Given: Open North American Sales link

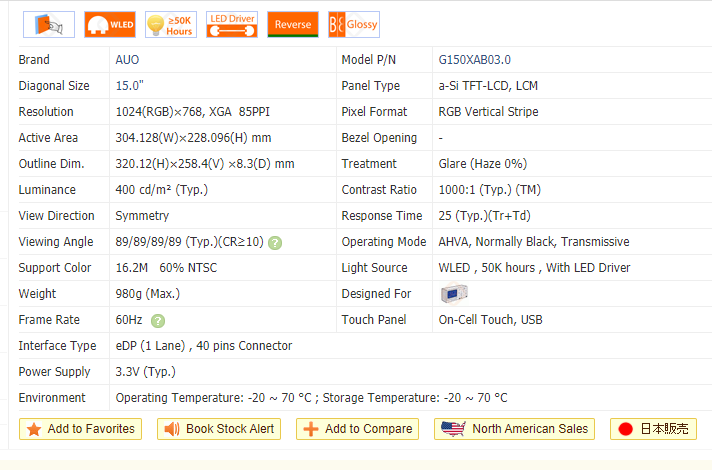Looking at the screenshot, I should tap(515, 429).
